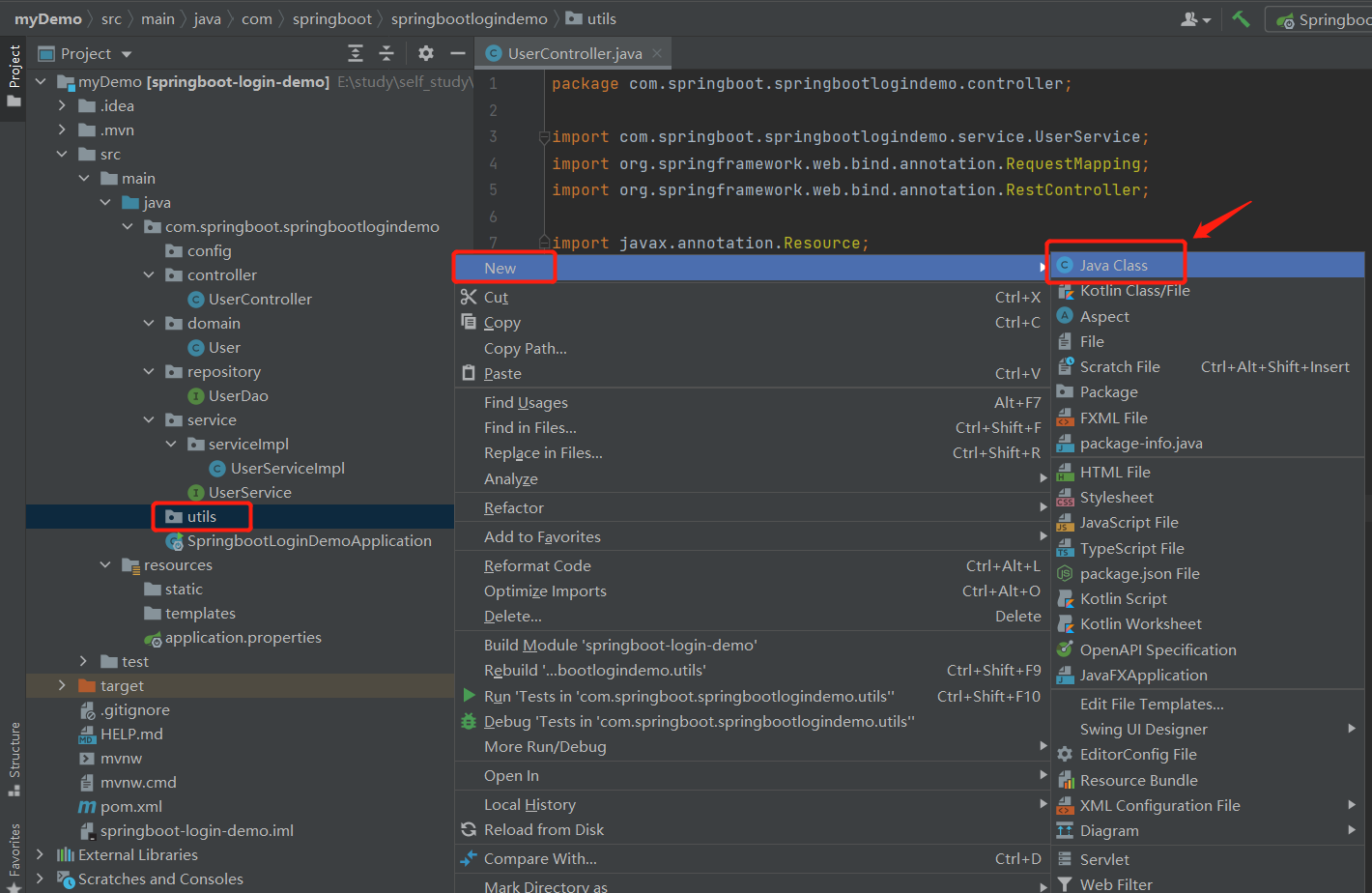The width and height of the screenshot is (1372, 893).
Task: Click the package.json File icon
Action: coord(1065,573)
